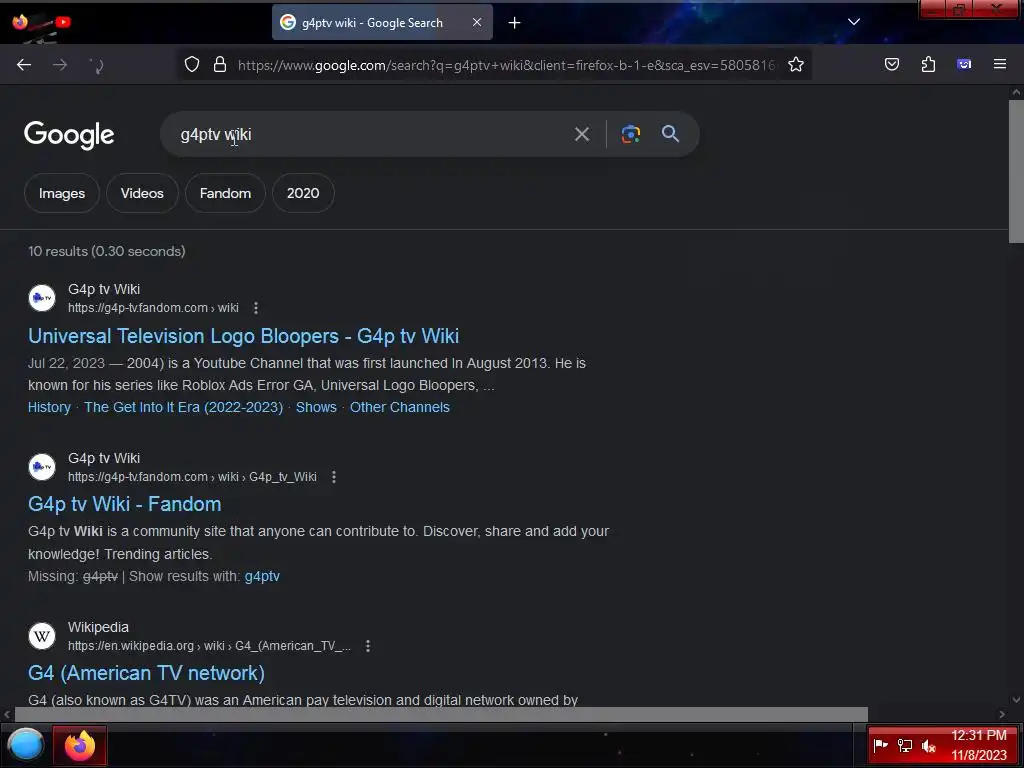Image resolution: width=1024 pixels, height=768 pixels.
Task: Click the Wikipedia W favicon
Action: (42, 635)
